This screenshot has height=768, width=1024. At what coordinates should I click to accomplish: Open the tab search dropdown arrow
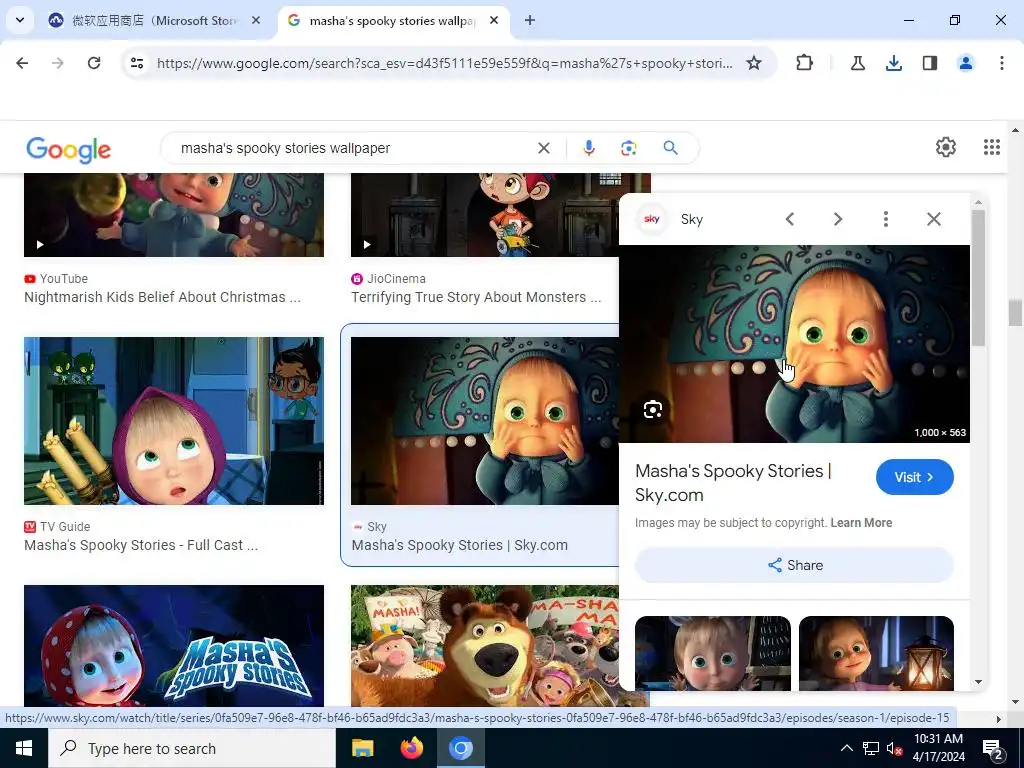(20, 20)
